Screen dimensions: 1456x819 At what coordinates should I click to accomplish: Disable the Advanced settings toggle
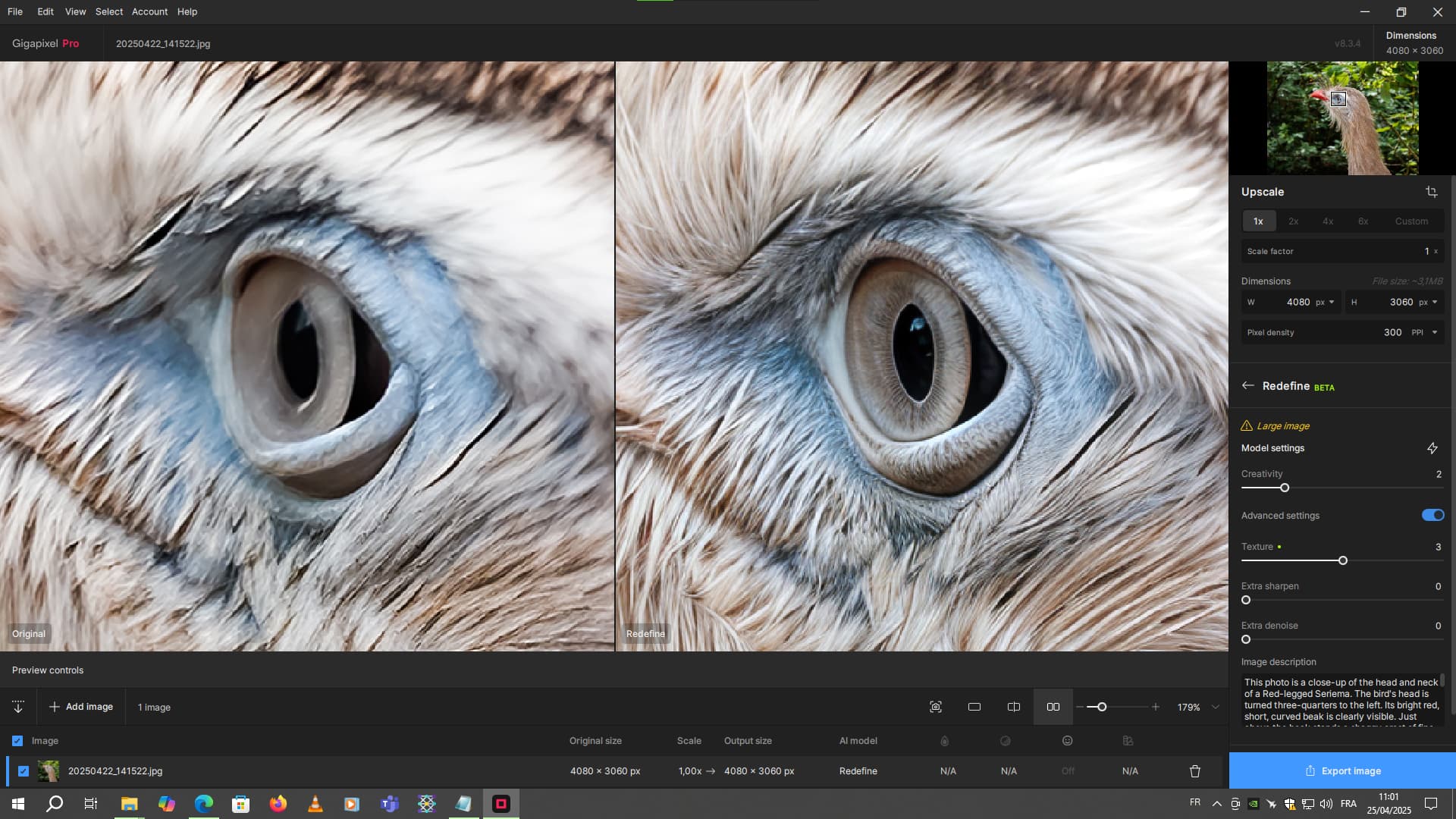pos(1432,516)
